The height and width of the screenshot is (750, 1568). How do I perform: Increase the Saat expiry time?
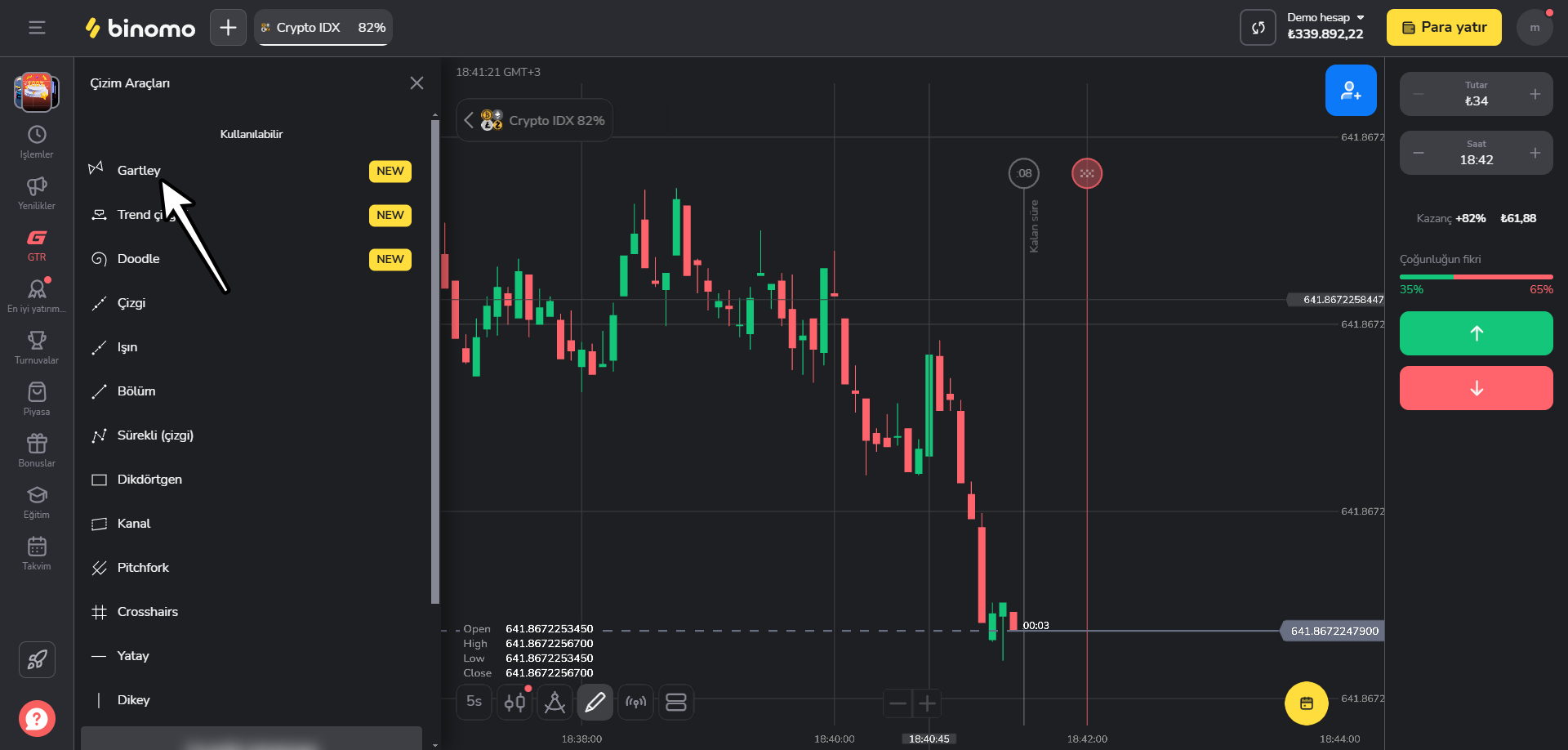point(1535,153)
